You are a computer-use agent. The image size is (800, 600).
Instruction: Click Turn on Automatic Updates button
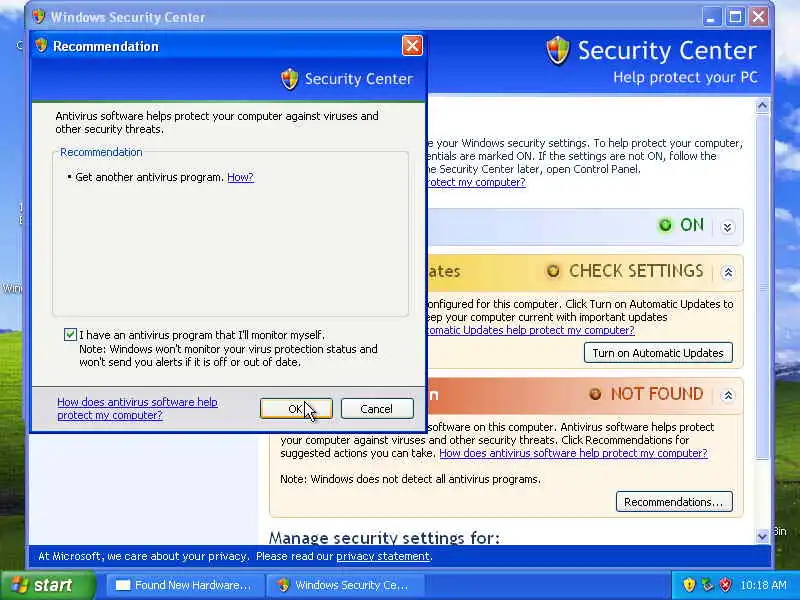pos(658,353)
